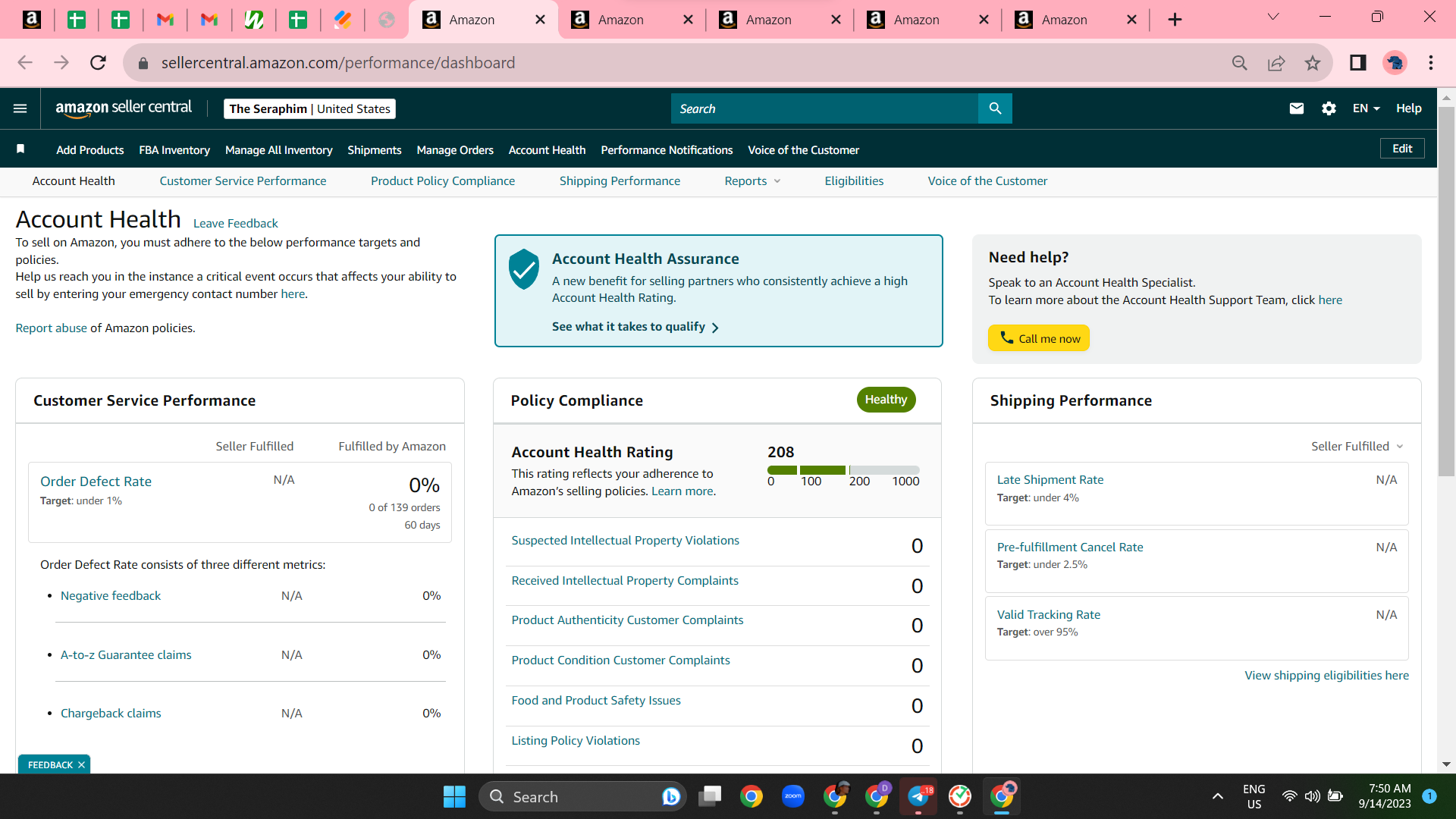Image resolution: width=1456 pixels, height=819 pixels.
Task: Click The Seraphim United States marketplace switcher
Action: 309,108
